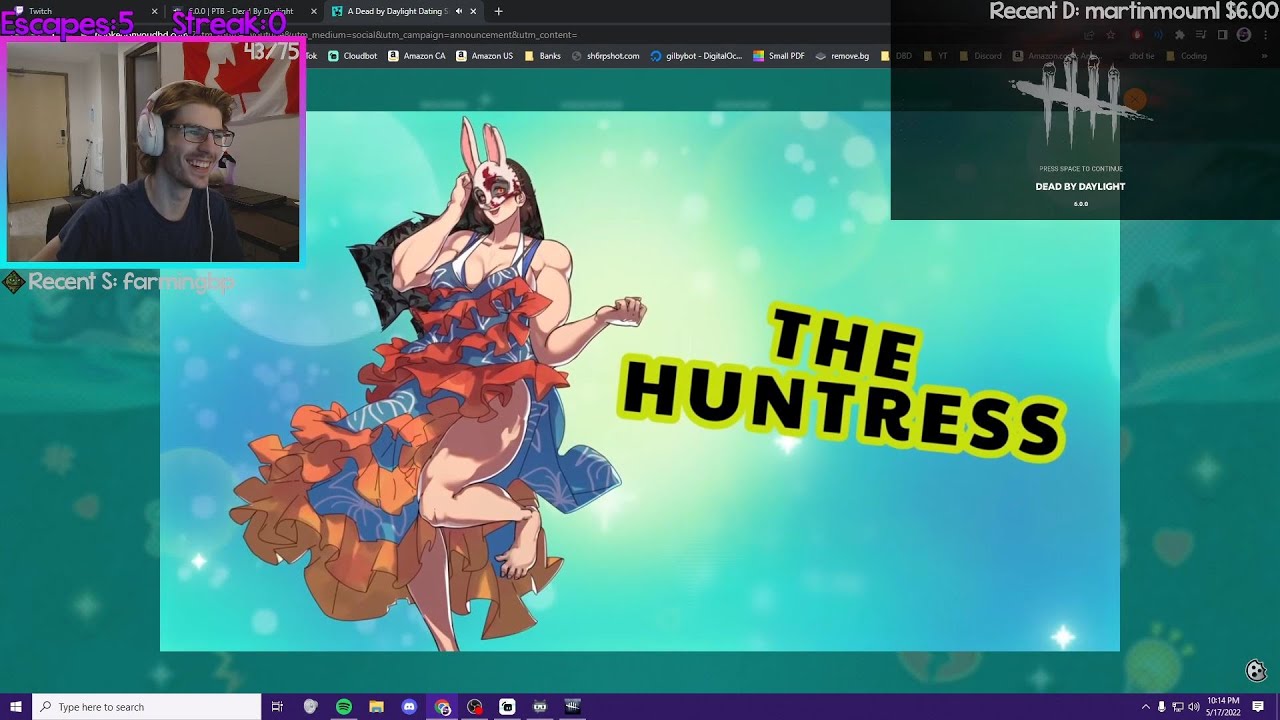Viewport: 1280px width, 720px height.
Task: Click the microphone tray icon
Action: (1161, 707)
